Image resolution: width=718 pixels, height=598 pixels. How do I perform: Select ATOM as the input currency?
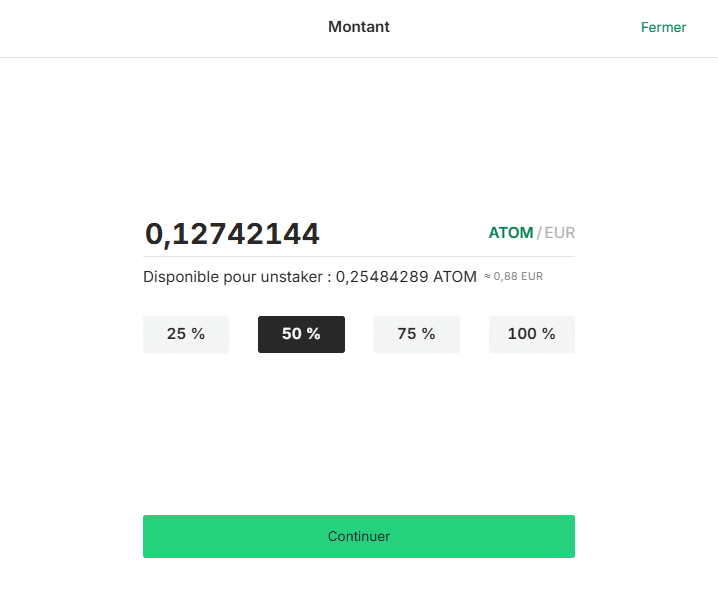(511, 233)
